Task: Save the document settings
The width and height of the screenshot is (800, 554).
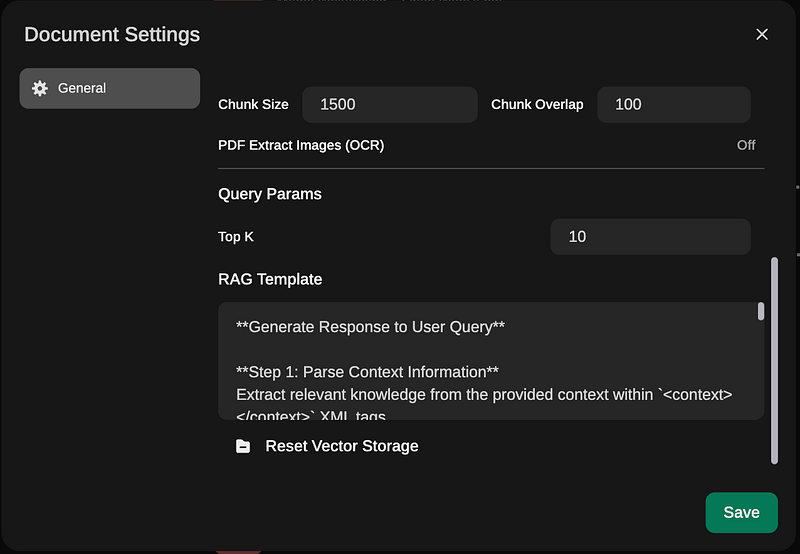Action: coord(741,513)
